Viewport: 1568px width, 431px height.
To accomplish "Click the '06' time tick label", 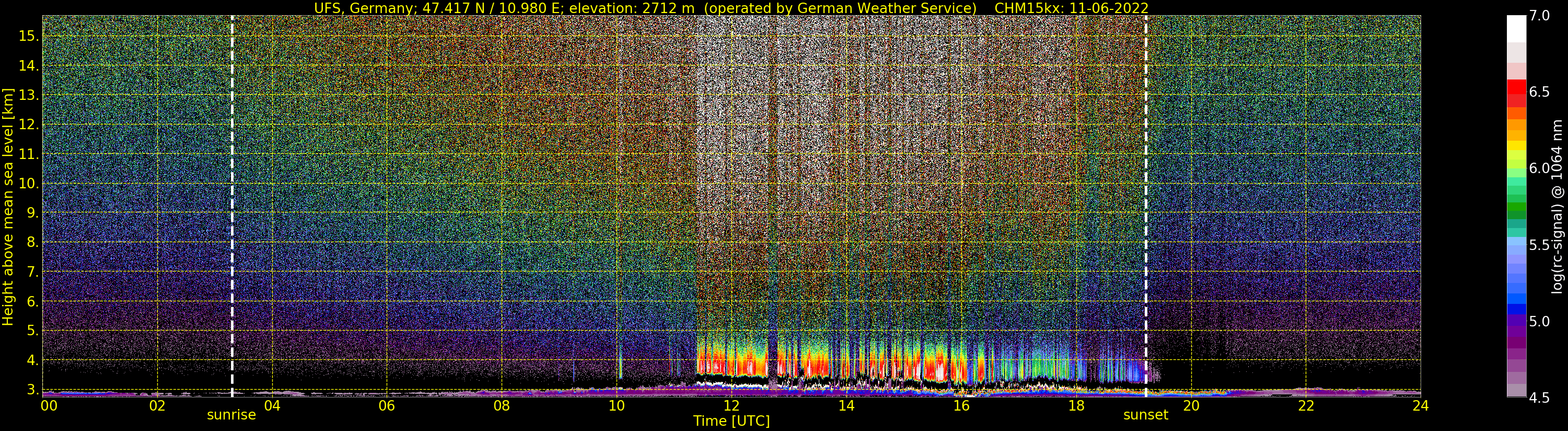I will click(x=387, y=405).
